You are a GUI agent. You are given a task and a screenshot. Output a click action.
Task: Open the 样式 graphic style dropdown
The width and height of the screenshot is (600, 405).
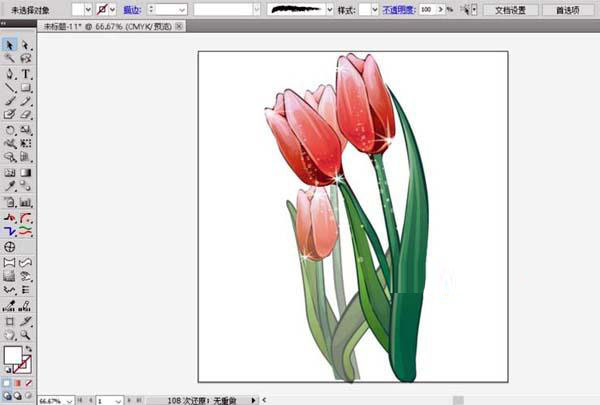(375, 10)
